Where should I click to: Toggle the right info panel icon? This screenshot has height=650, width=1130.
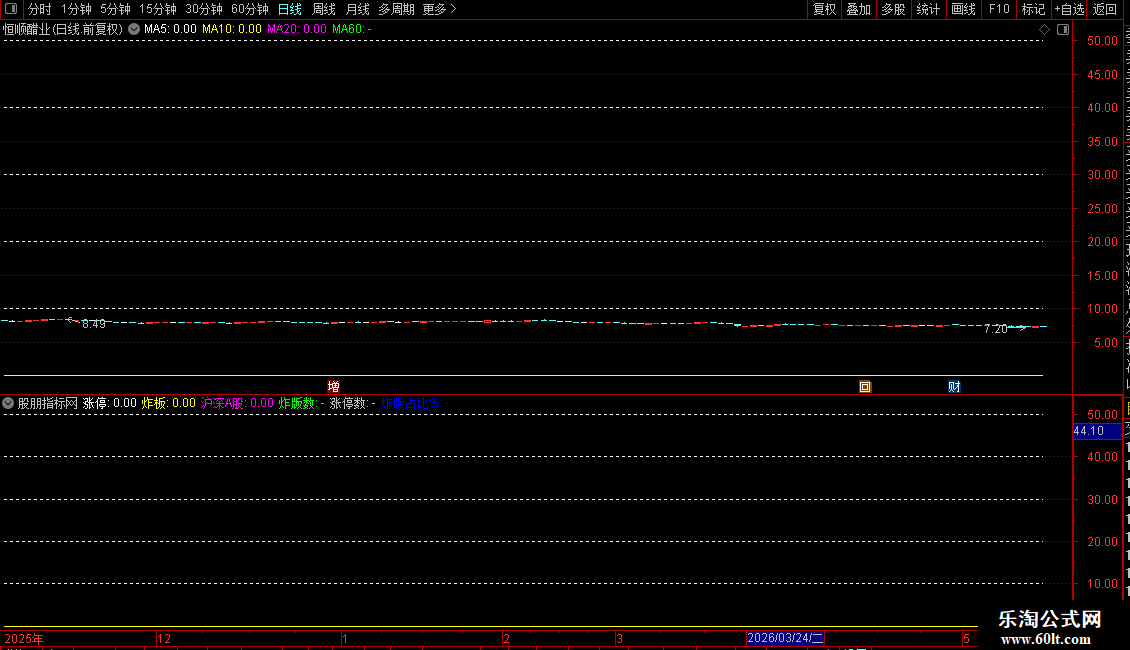(x=1063, y=30)
